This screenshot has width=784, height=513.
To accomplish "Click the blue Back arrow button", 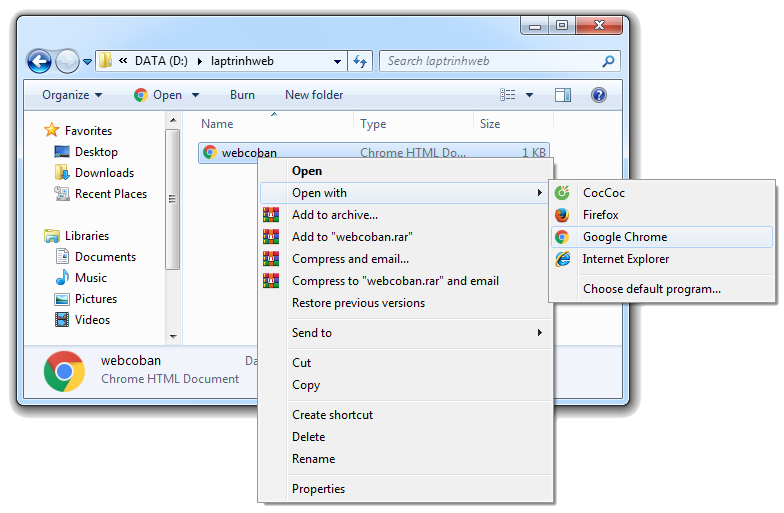I will 39,61.
